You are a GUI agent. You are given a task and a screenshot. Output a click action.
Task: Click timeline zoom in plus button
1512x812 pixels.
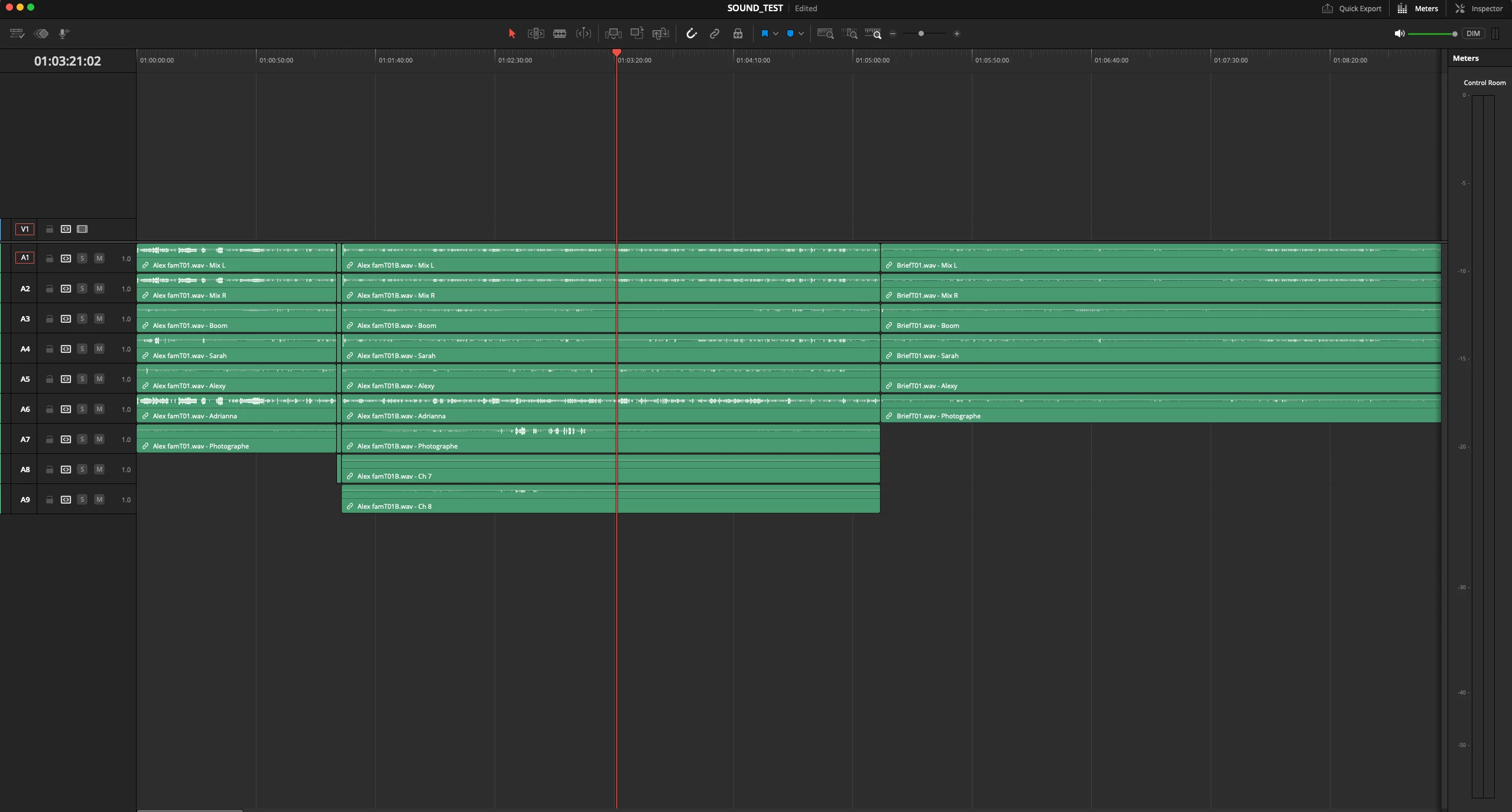pyautogui.click(x=956, y=34)
